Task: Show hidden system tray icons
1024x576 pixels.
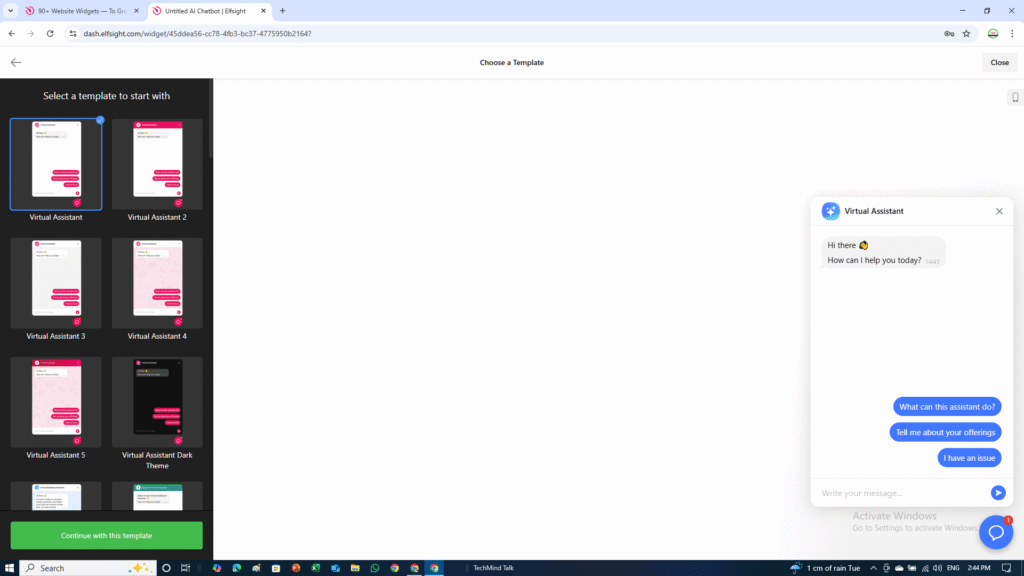Action: (x=868, y=568)
